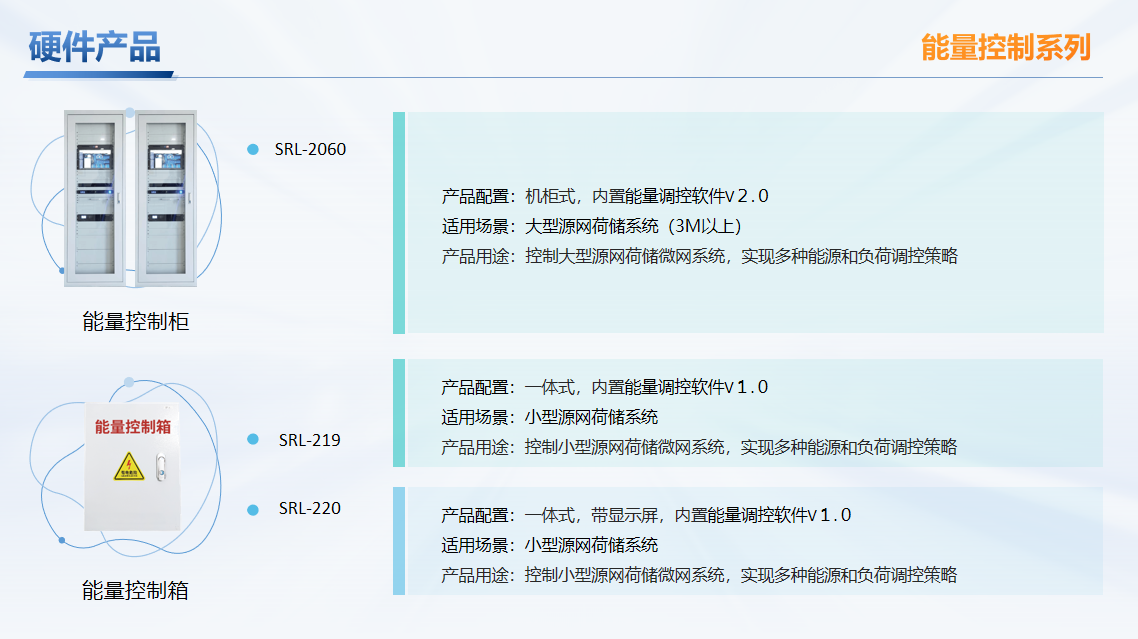Click the light blue accent bar beside the SRL-220 panel

pyautogui.click(x=399, y=541)
